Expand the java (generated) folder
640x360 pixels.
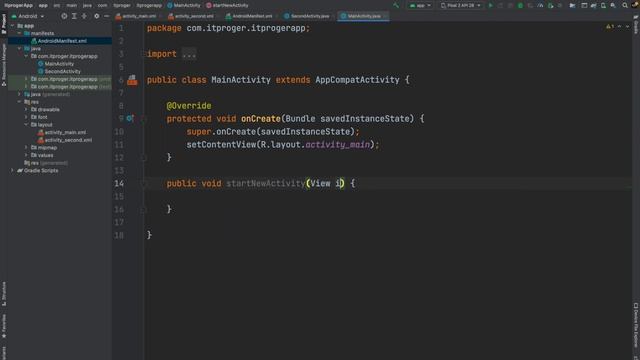(x=19, y=94)
